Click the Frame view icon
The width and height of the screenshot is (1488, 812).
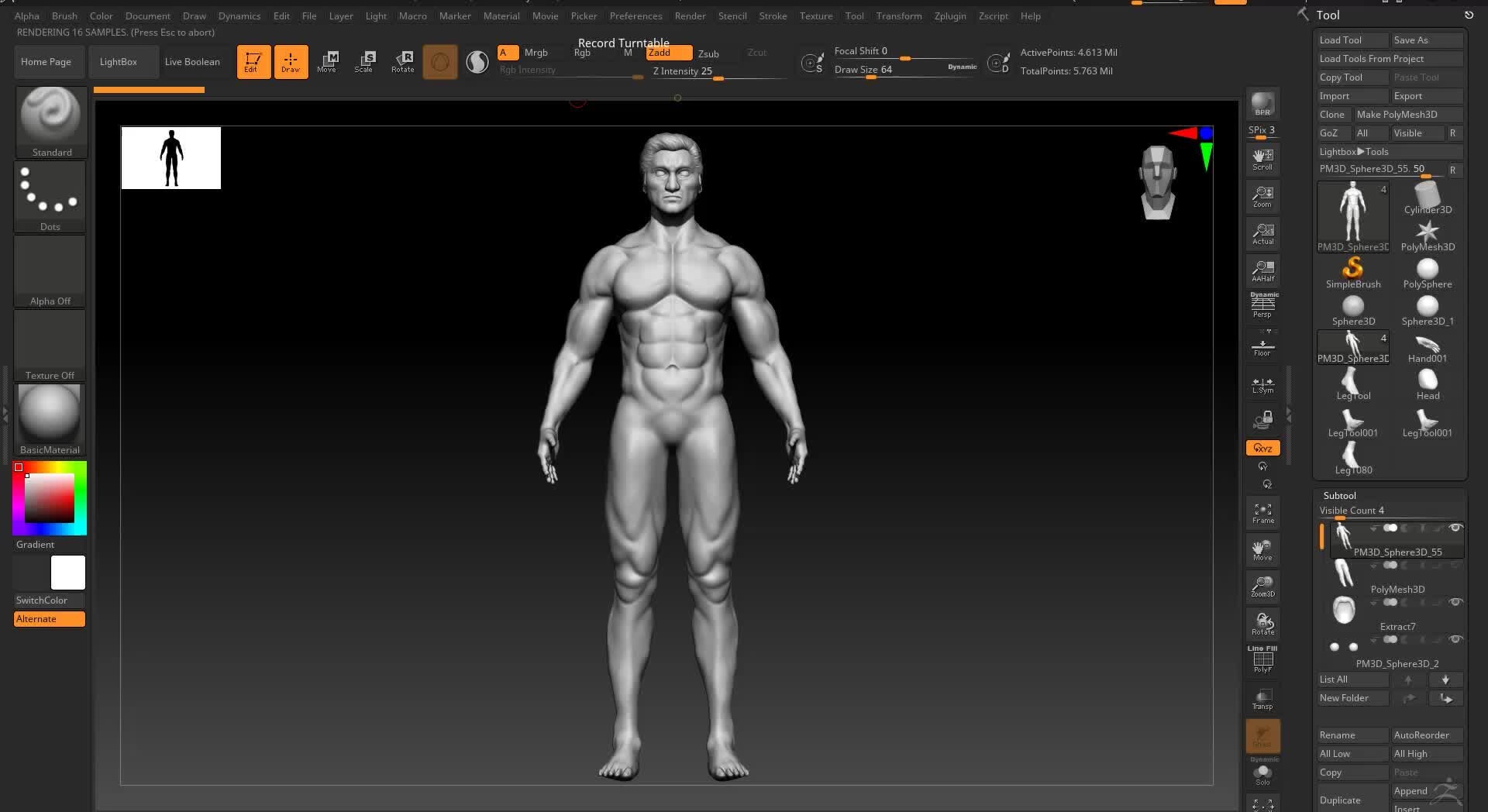[1262, 513]
